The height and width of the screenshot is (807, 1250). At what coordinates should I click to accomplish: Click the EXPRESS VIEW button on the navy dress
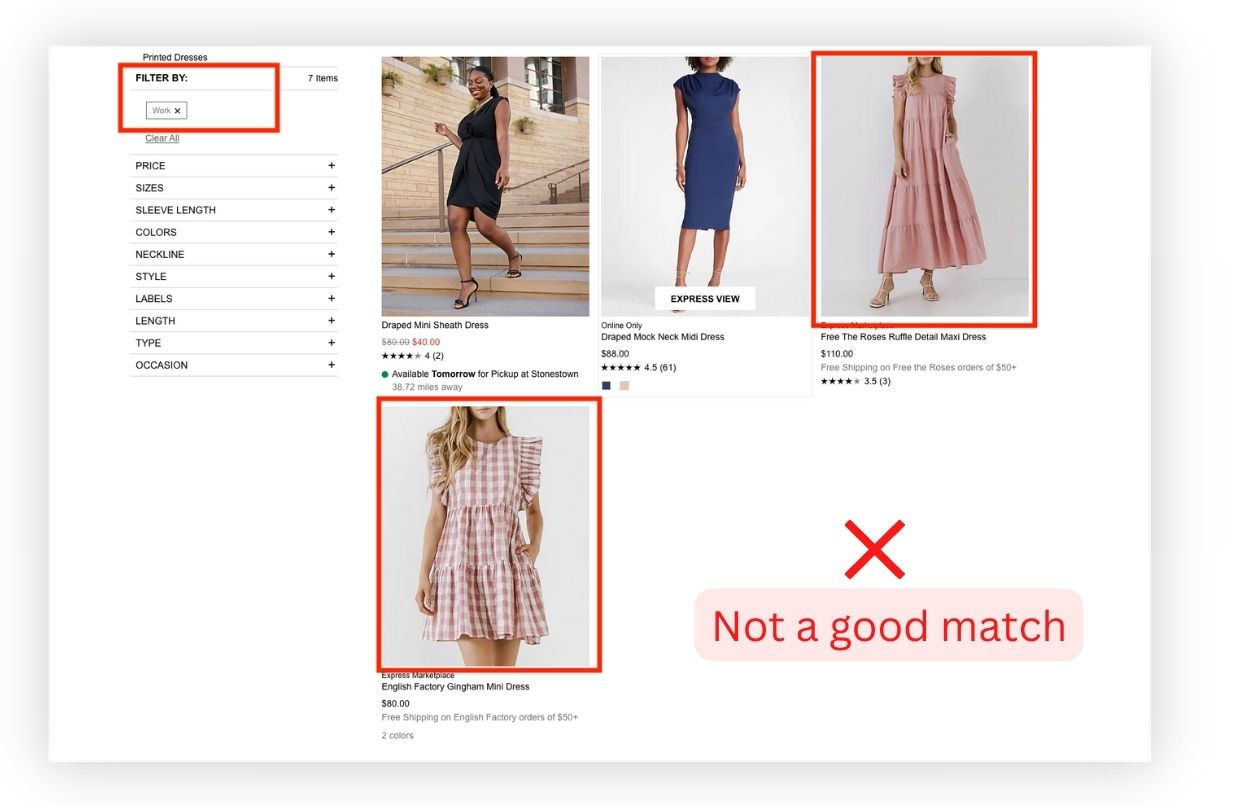(705, 298)
